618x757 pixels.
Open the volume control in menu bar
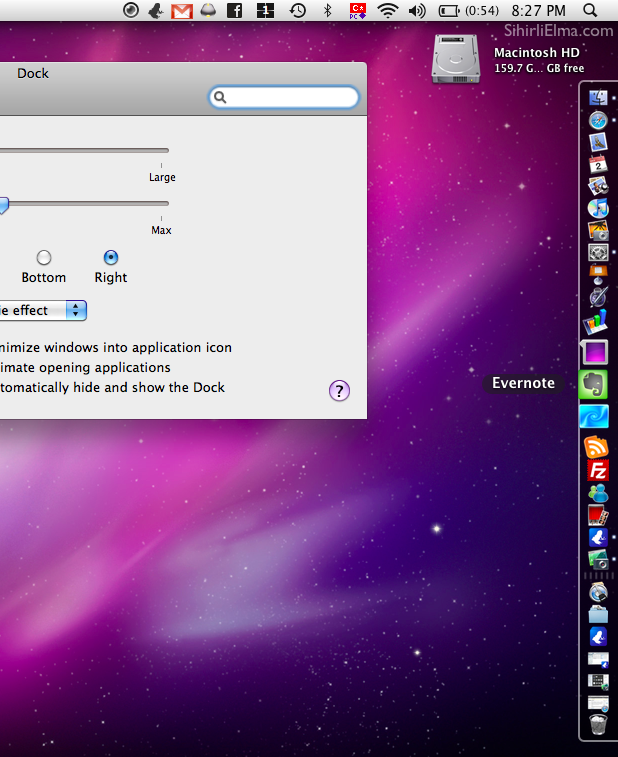tap(417, 11)
